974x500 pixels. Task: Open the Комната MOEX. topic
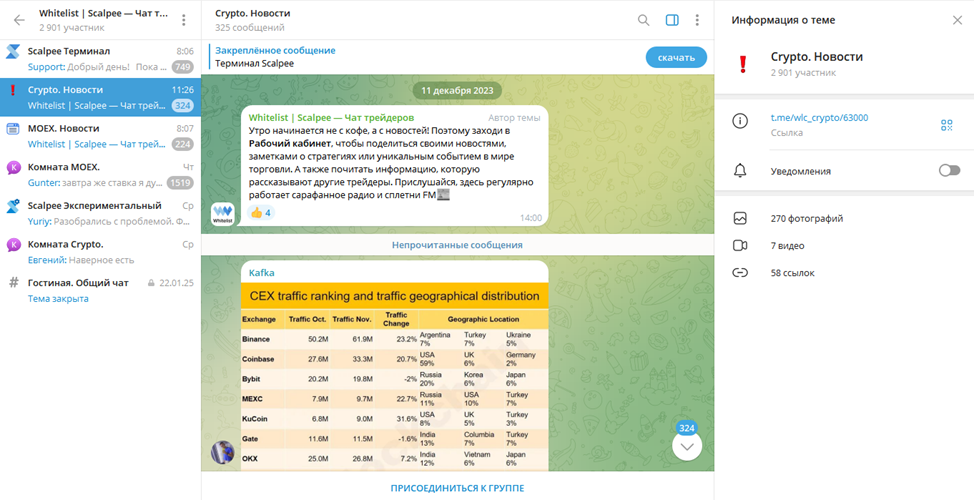click(101, 175)
